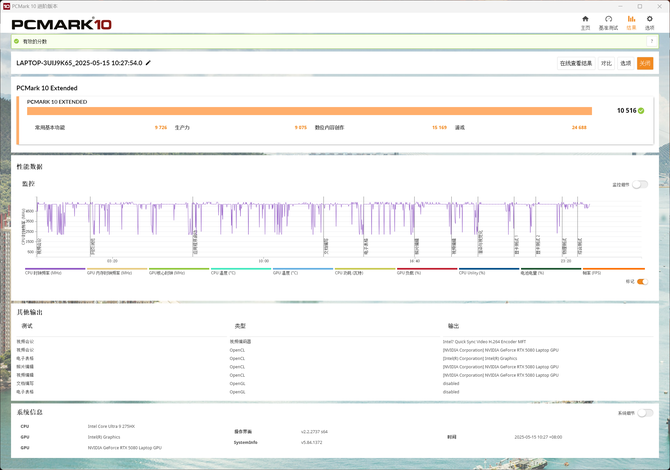Click the overall score 10 516
670x470 pixels.
[x=626, y=111]
